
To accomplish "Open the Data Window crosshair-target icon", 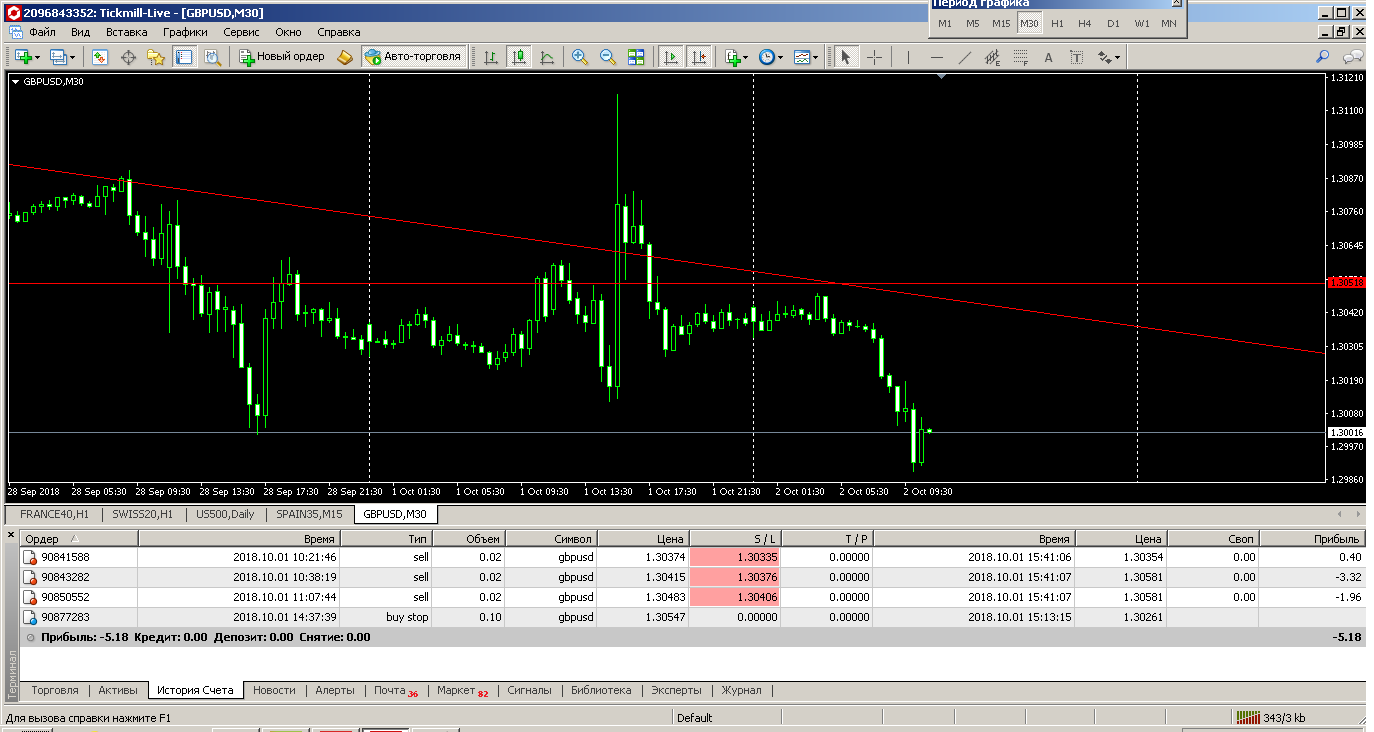I will point(128,57).
